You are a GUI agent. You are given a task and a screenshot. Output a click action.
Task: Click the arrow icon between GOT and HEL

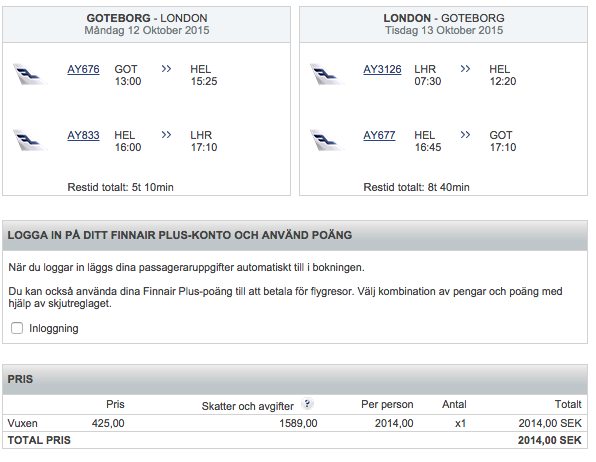(x=166, y=69)
